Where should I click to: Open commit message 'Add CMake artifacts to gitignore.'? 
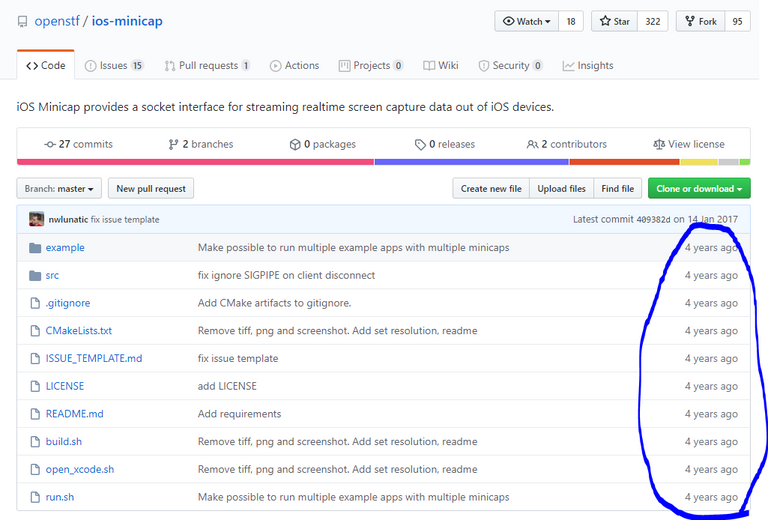pos(274,303)
